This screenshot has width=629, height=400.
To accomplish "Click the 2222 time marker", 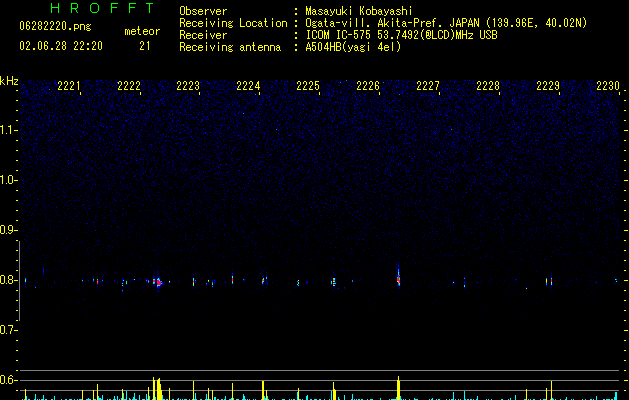I will pyautogui.click(x=129, y=86).
